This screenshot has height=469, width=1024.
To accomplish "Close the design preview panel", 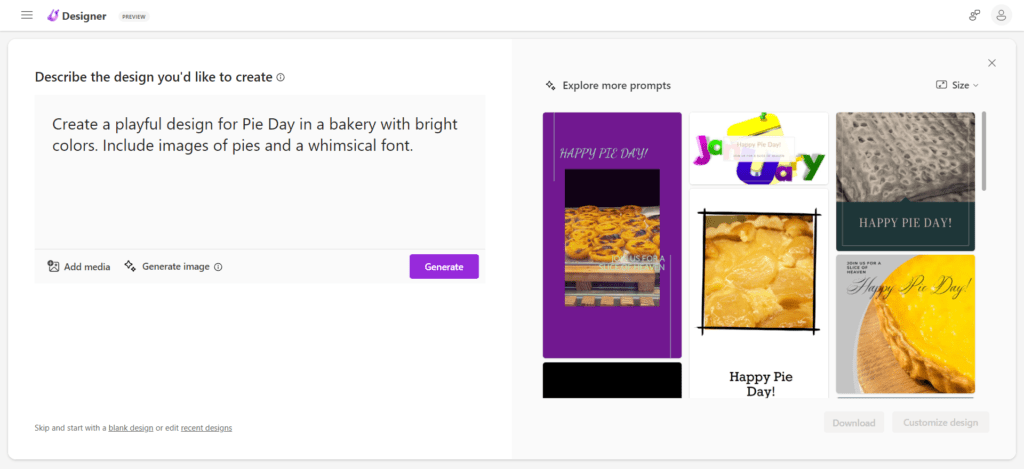I will tap(992, 63).
